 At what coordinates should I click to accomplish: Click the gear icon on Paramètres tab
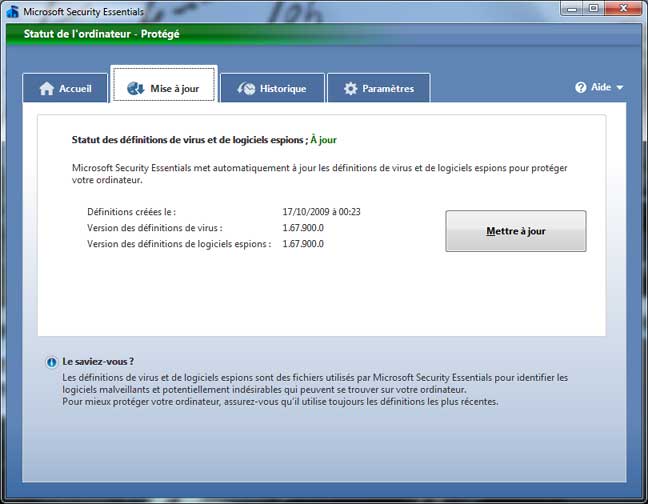[350, 89]
